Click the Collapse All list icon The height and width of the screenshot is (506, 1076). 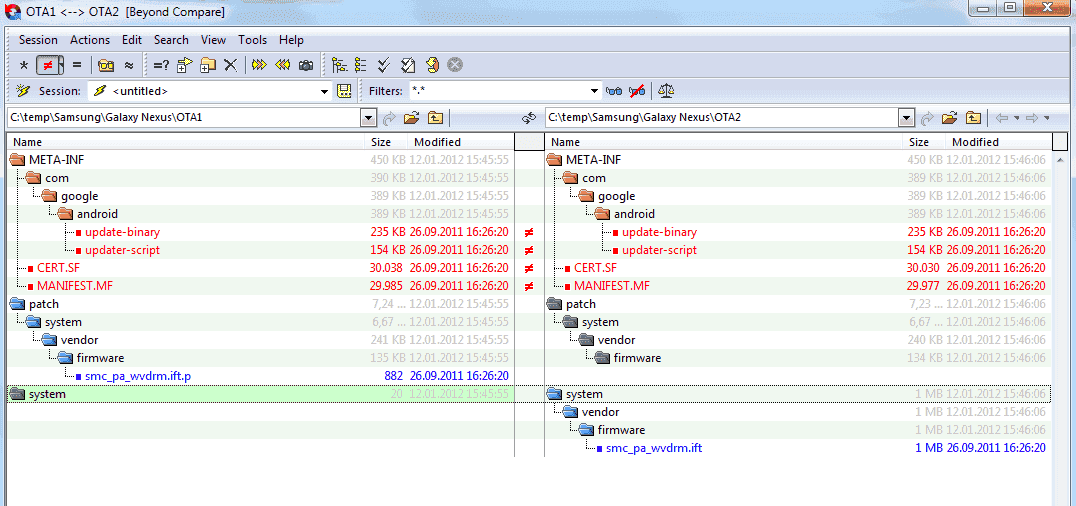[x=361, y=65]
